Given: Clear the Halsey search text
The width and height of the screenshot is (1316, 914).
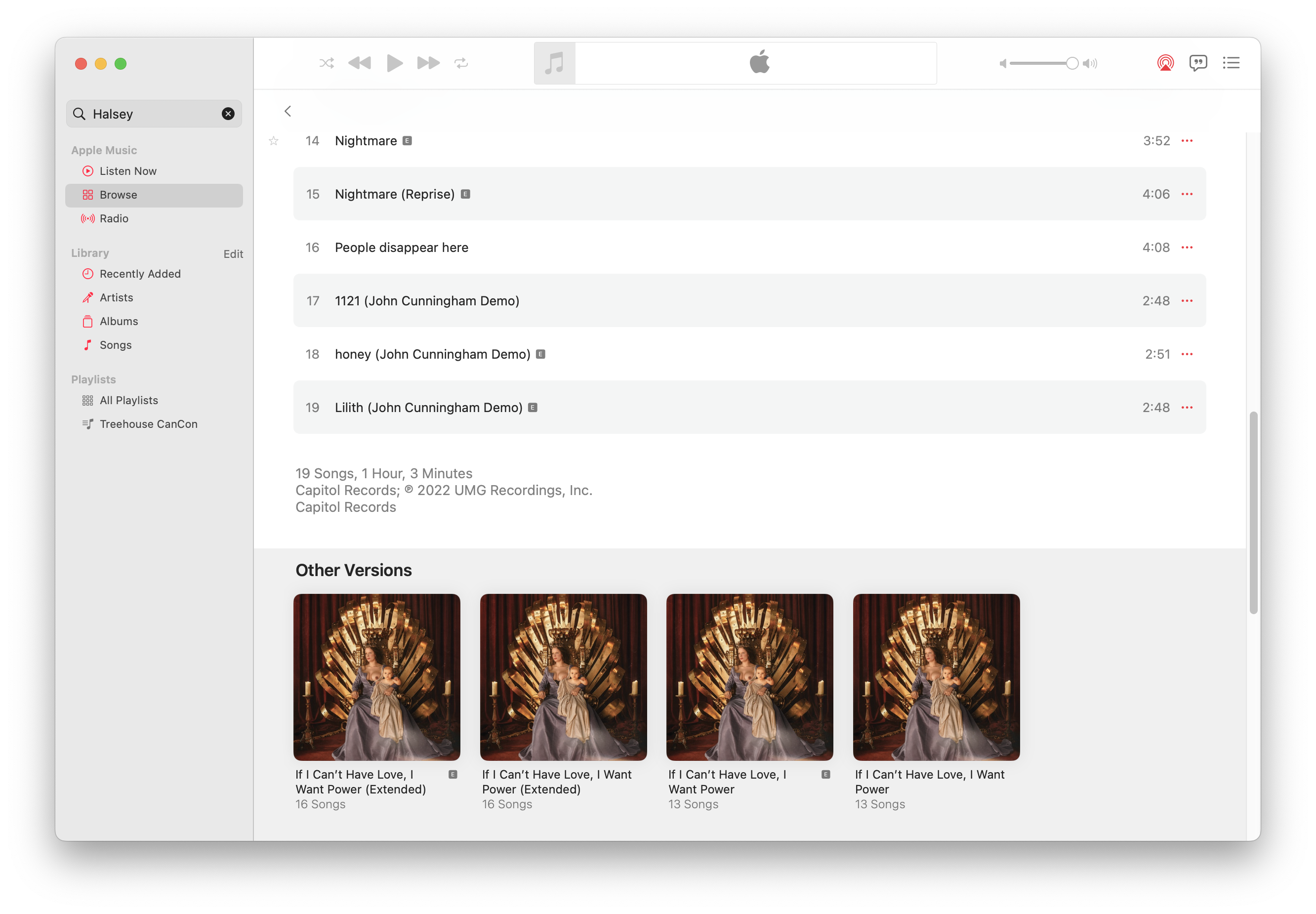Looking at the screenshot, I should (x=228, y=114).
